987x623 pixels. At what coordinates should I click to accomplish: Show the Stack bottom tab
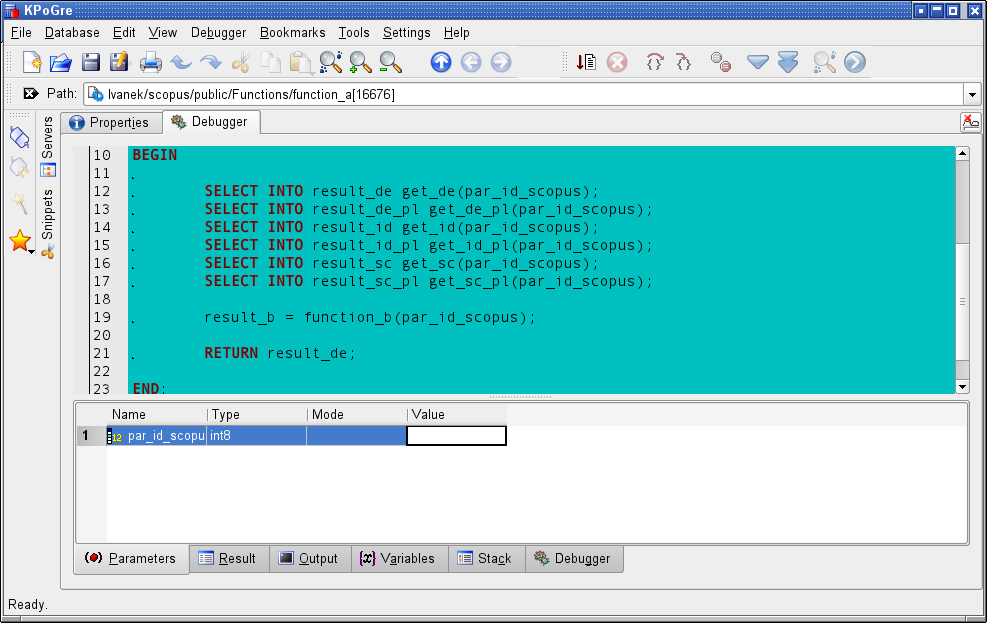485,558
